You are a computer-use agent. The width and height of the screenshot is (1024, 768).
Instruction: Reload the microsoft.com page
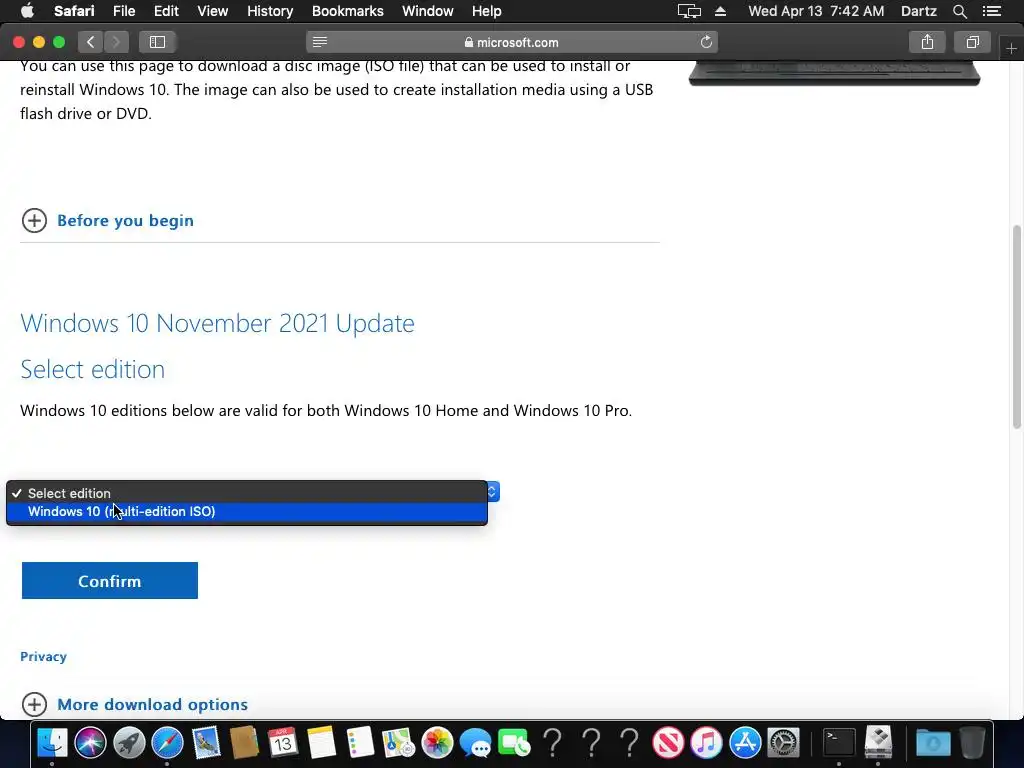coord(706,42)
